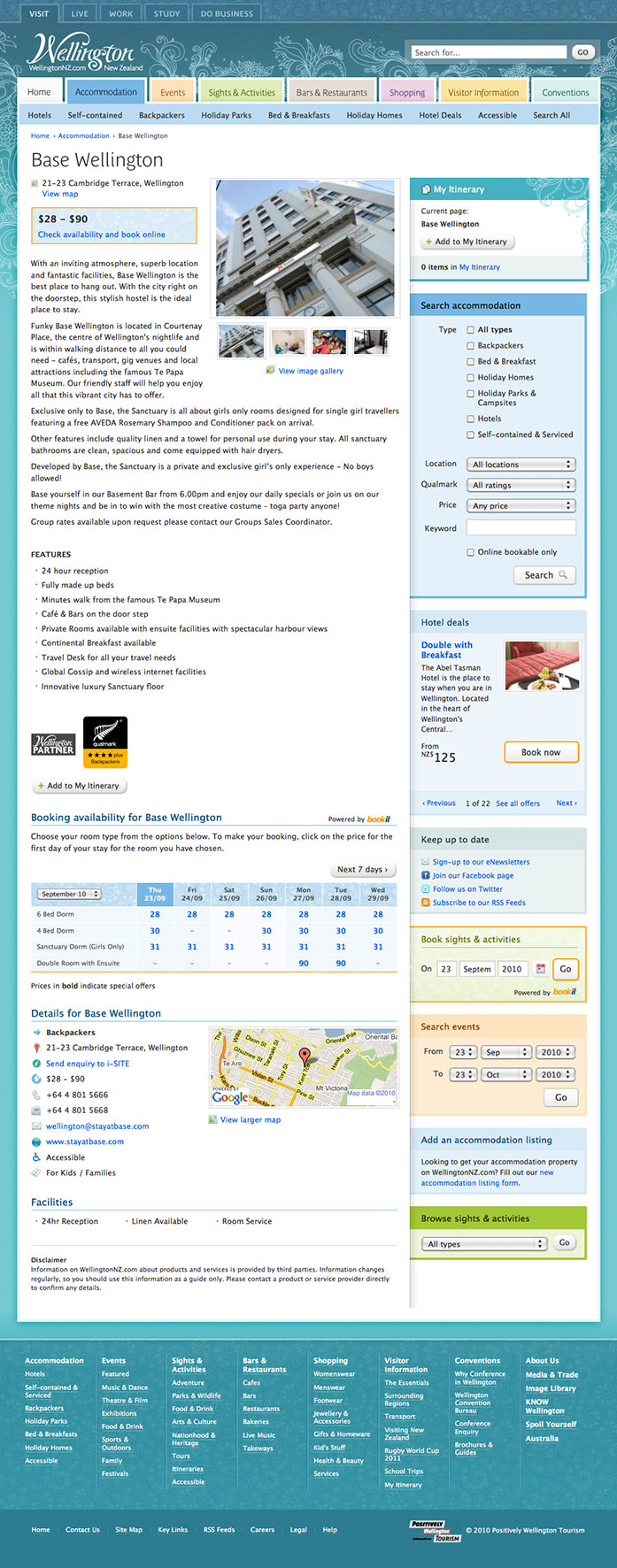Click the map pin marker on Google map

tap(305, 1056)
